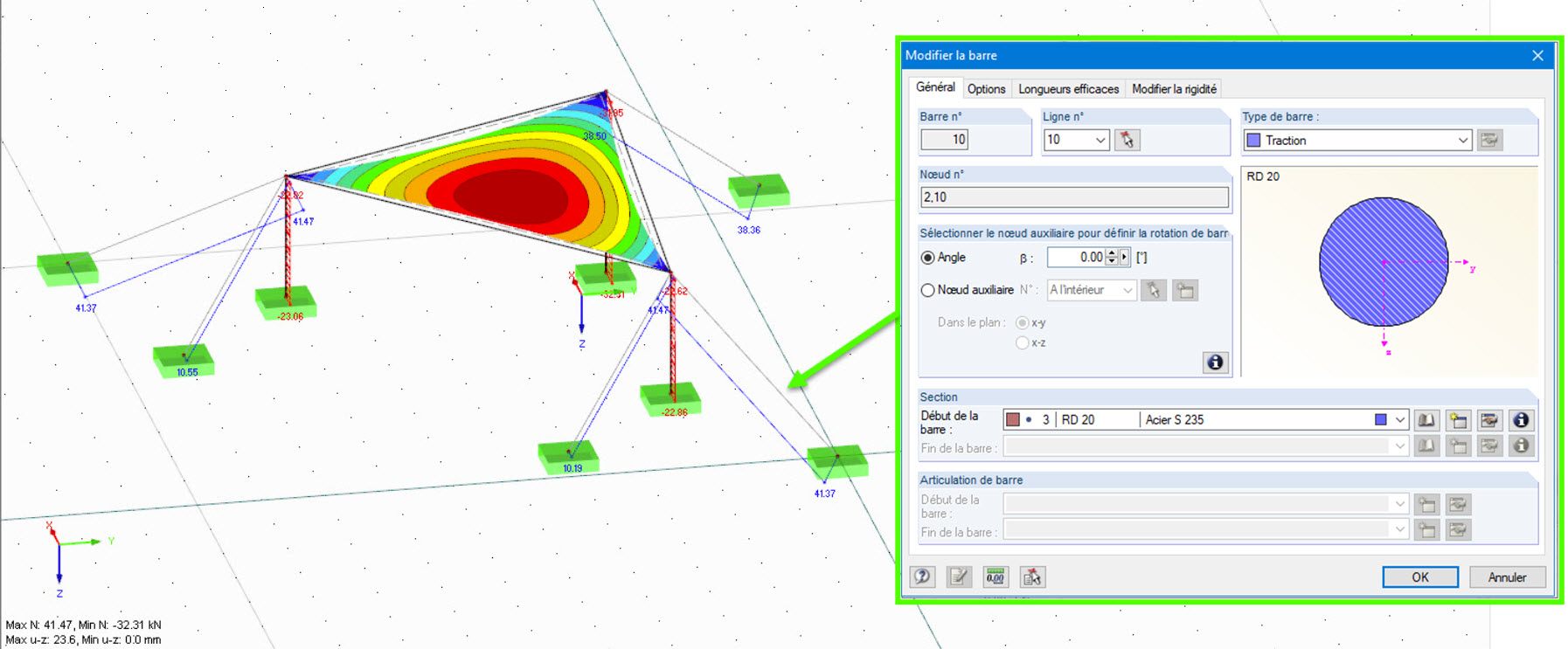
Task: Select the green support labeled -22.86
Action: click(670, 399)
